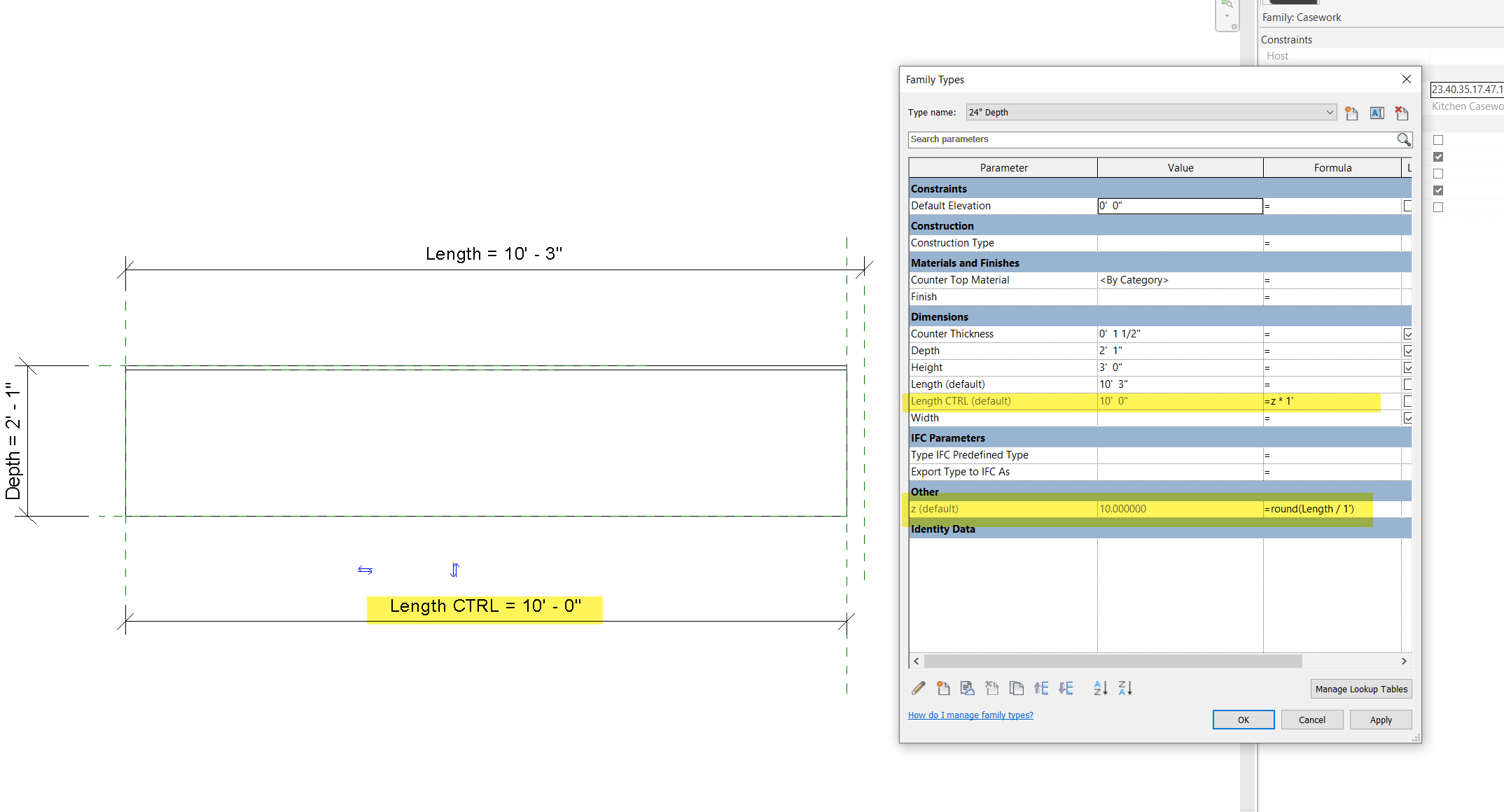Click the New Parameter icon
1504x812 pixels.
click(943, 688)
